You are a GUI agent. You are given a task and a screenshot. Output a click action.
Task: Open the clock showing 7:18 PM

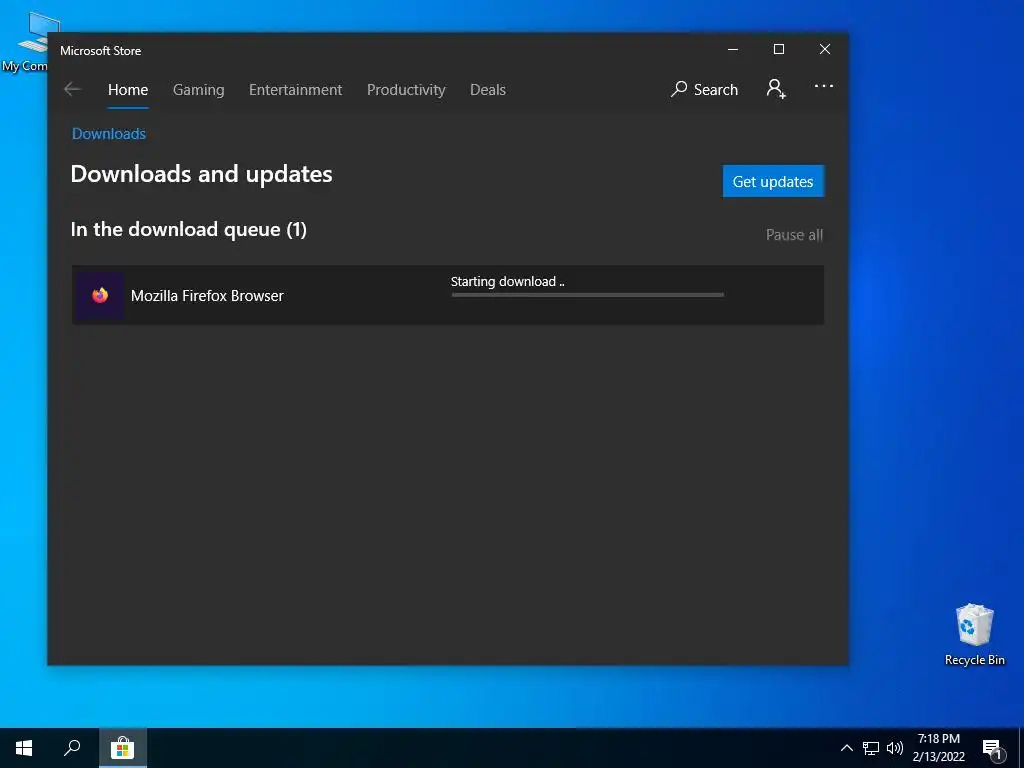pyautogui.click(x=938, y=748)
